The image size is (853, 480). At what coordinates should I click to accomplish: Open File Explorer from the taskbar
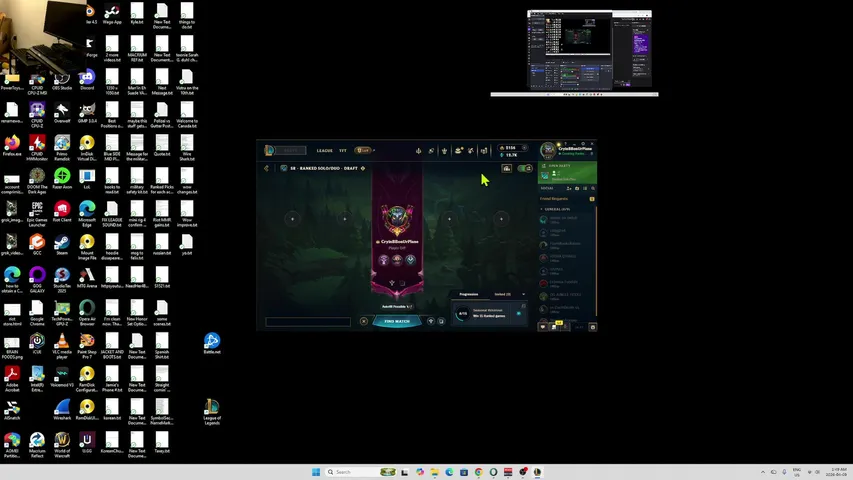[x=435, y=472]
